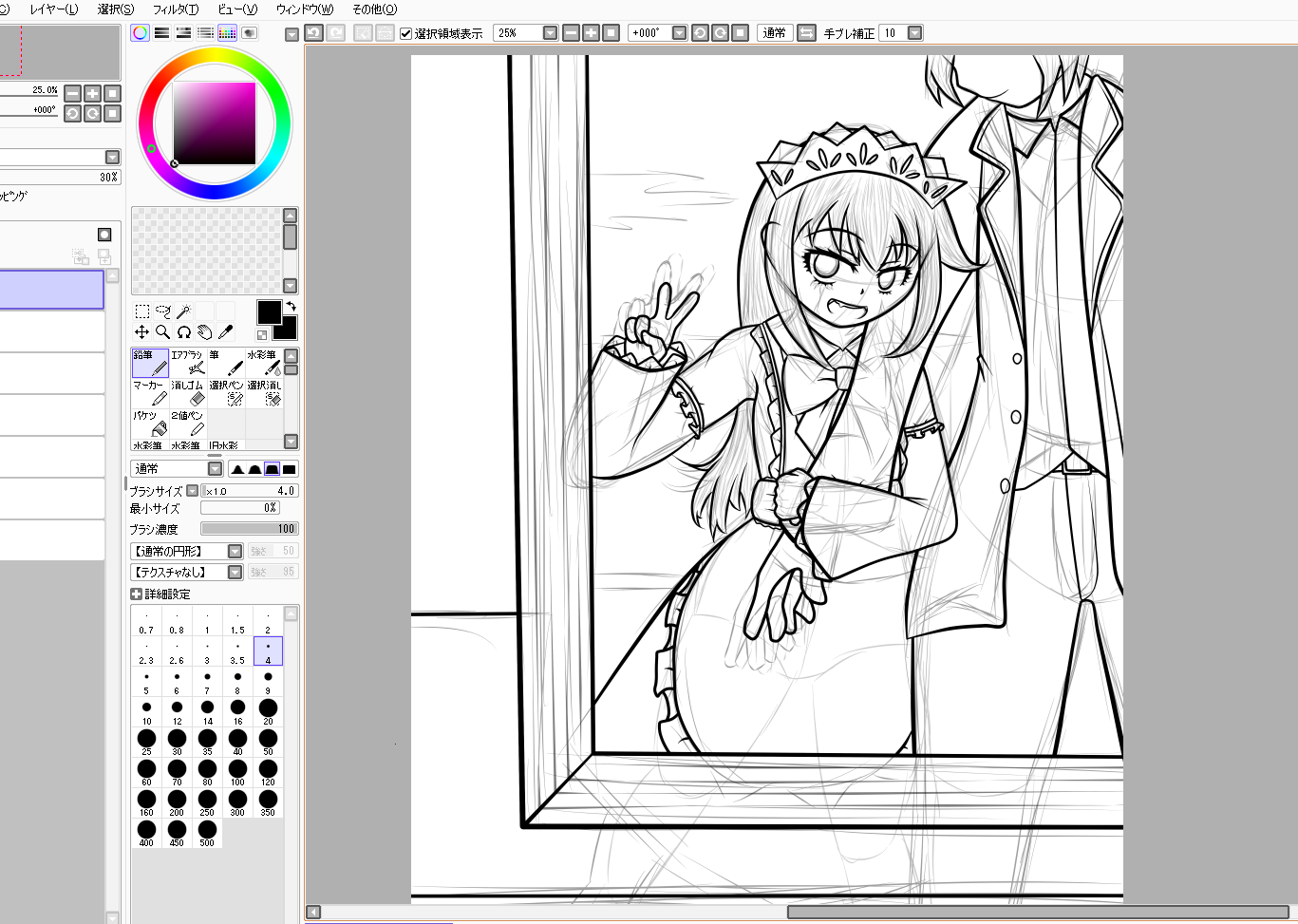
Task: Rotate canvas counterclockwise from toolbar
Action: 700,33
